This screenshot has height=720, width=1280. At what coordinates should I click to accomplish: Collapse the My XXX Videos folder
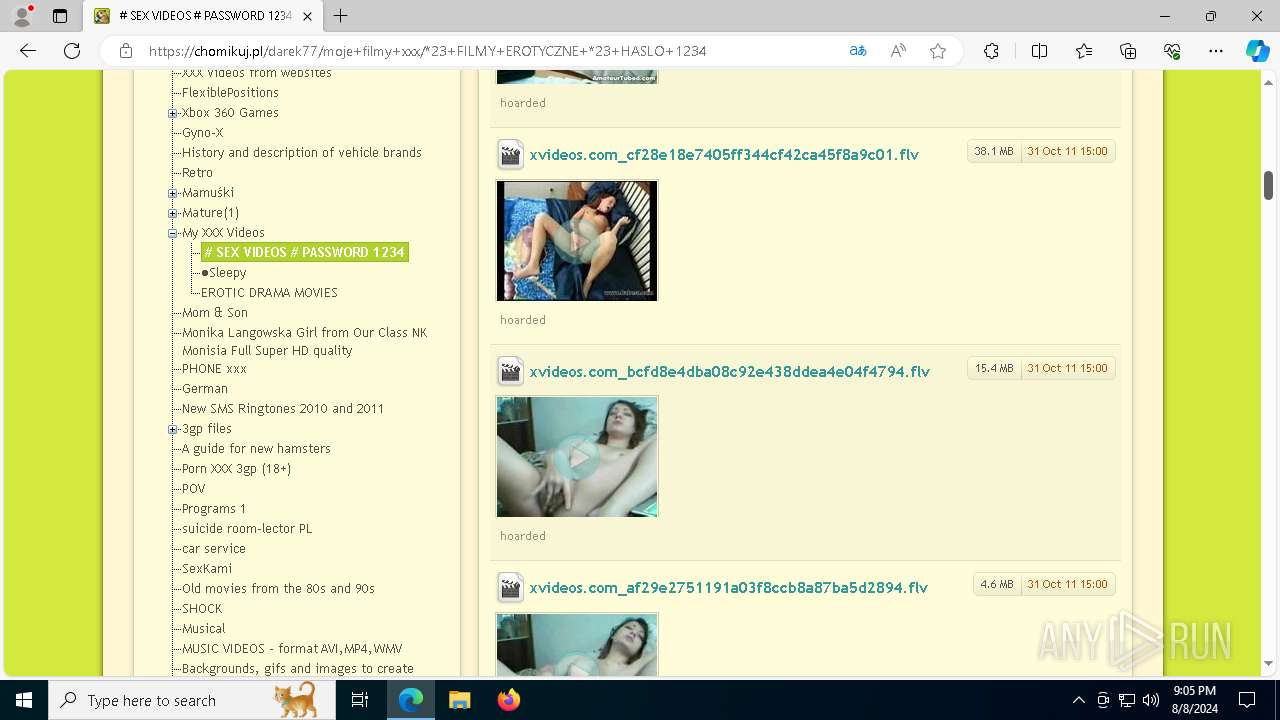click(173, 233)
